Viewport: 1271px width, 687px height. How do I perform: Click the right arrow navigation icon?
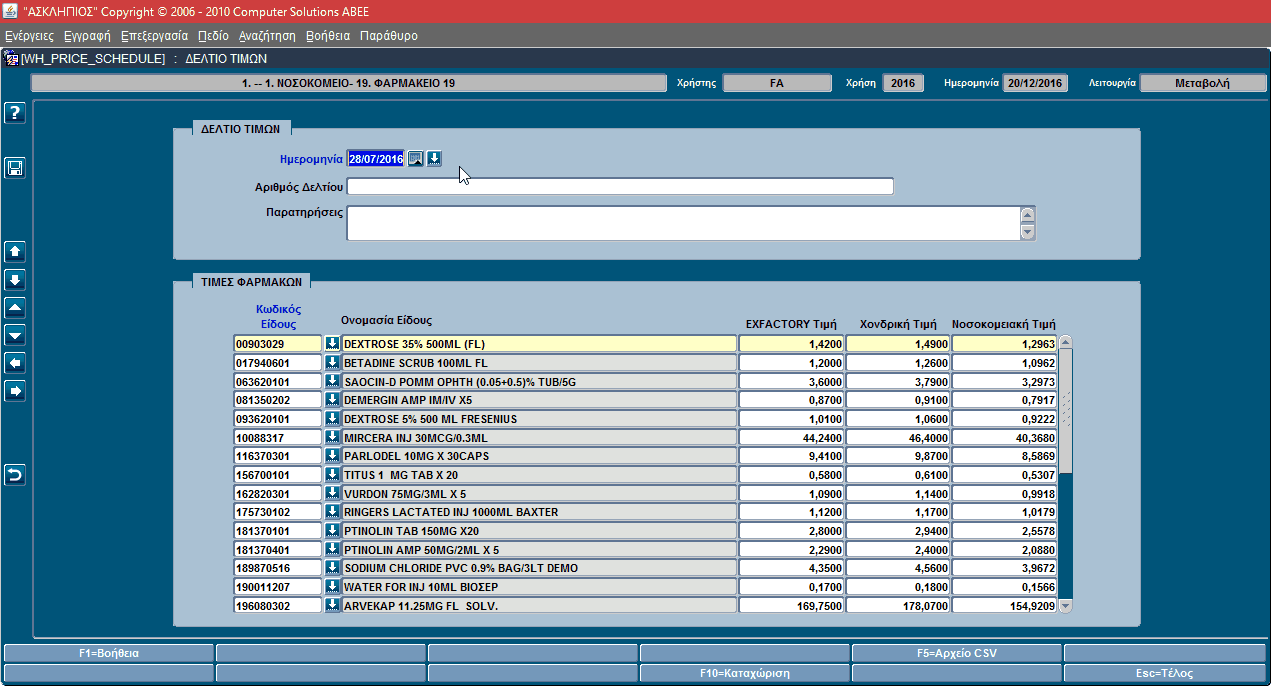coord(15,391)
